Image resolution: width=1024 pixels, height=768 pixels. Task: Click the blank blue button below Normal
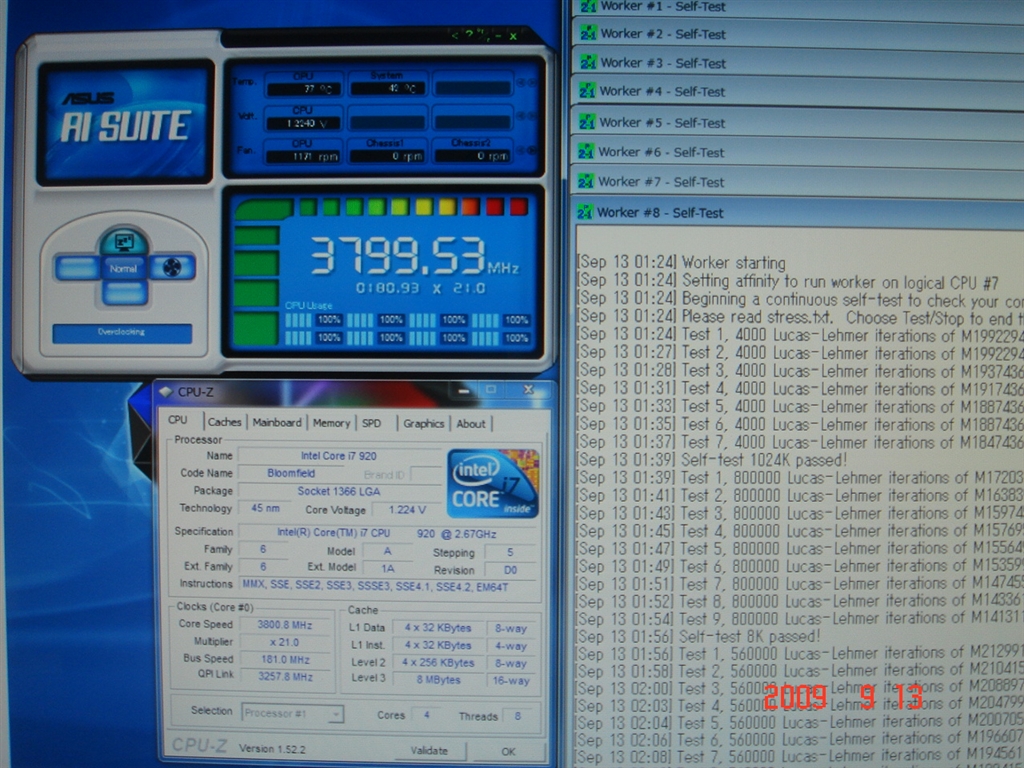pos(124,293)
